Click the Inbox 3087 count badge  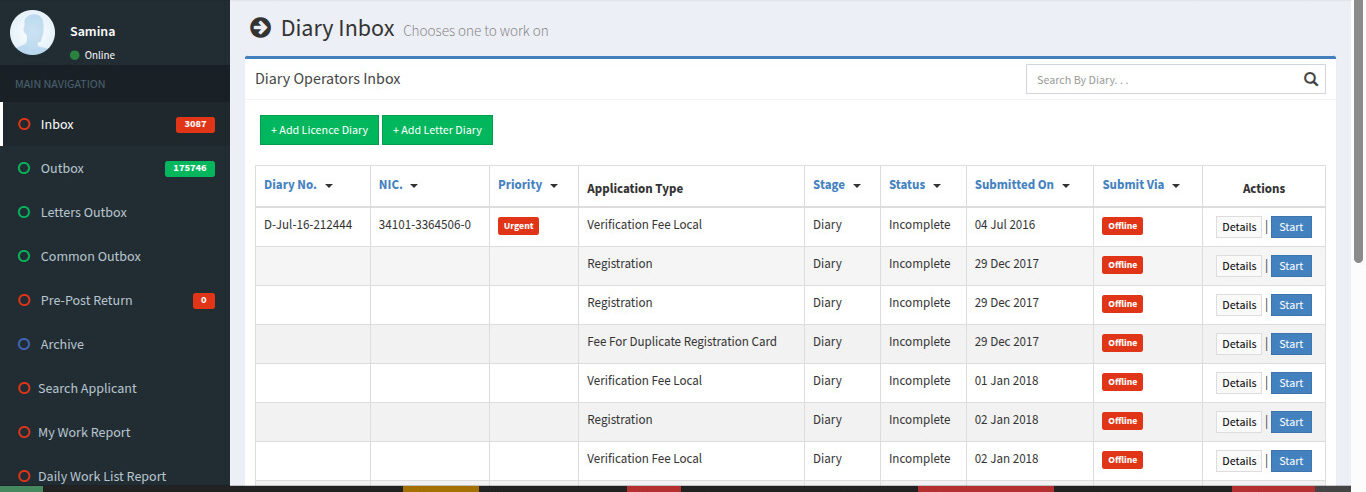195,125
